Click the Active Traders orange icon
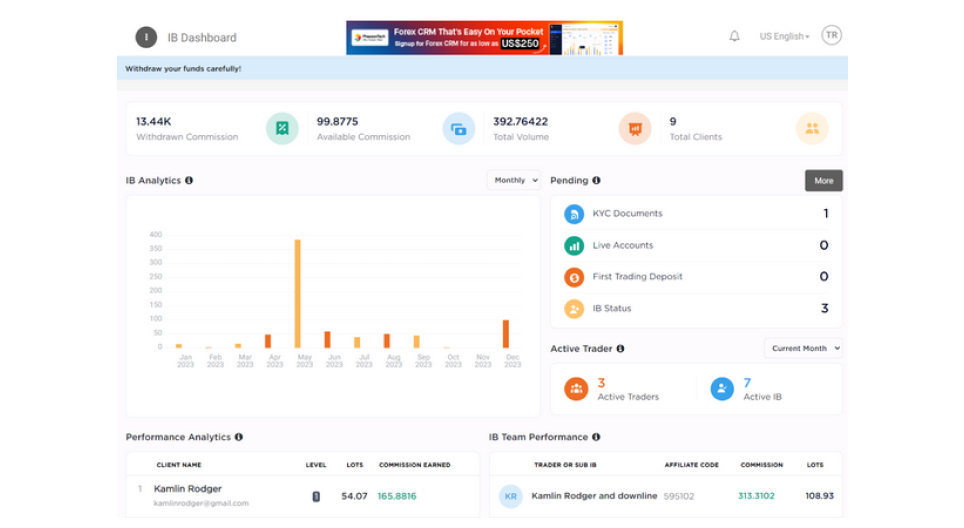 [575, 389]
